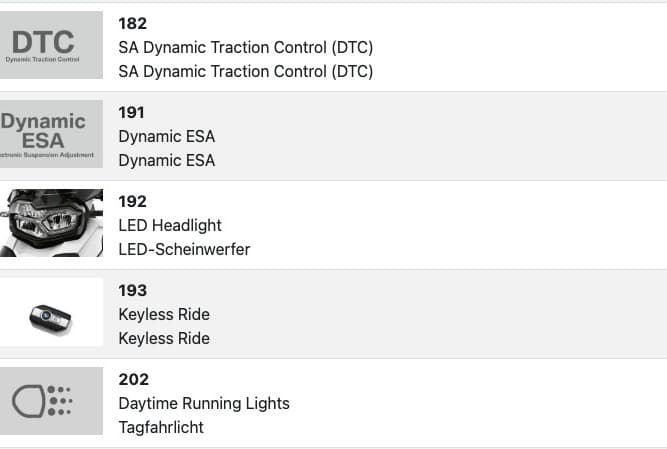The height and width of the screenshot is (449, 667).
Task: Click the 'Tagfahrlicht' German label
Action: tap(163, 427)
